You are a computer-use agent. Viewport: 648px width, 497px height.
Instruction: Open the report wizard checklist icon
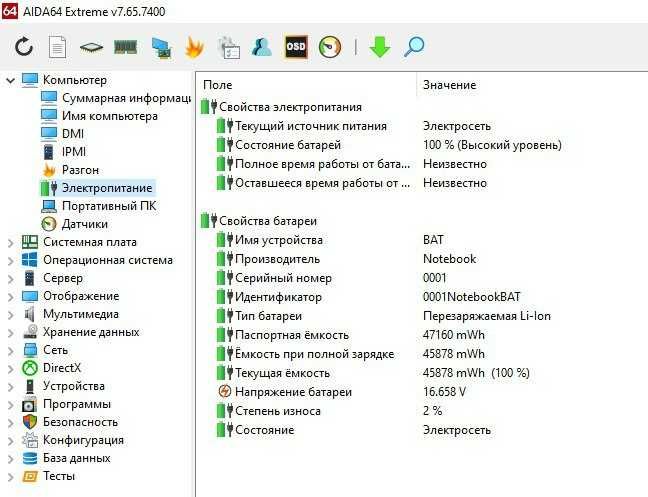pos(229,48)
